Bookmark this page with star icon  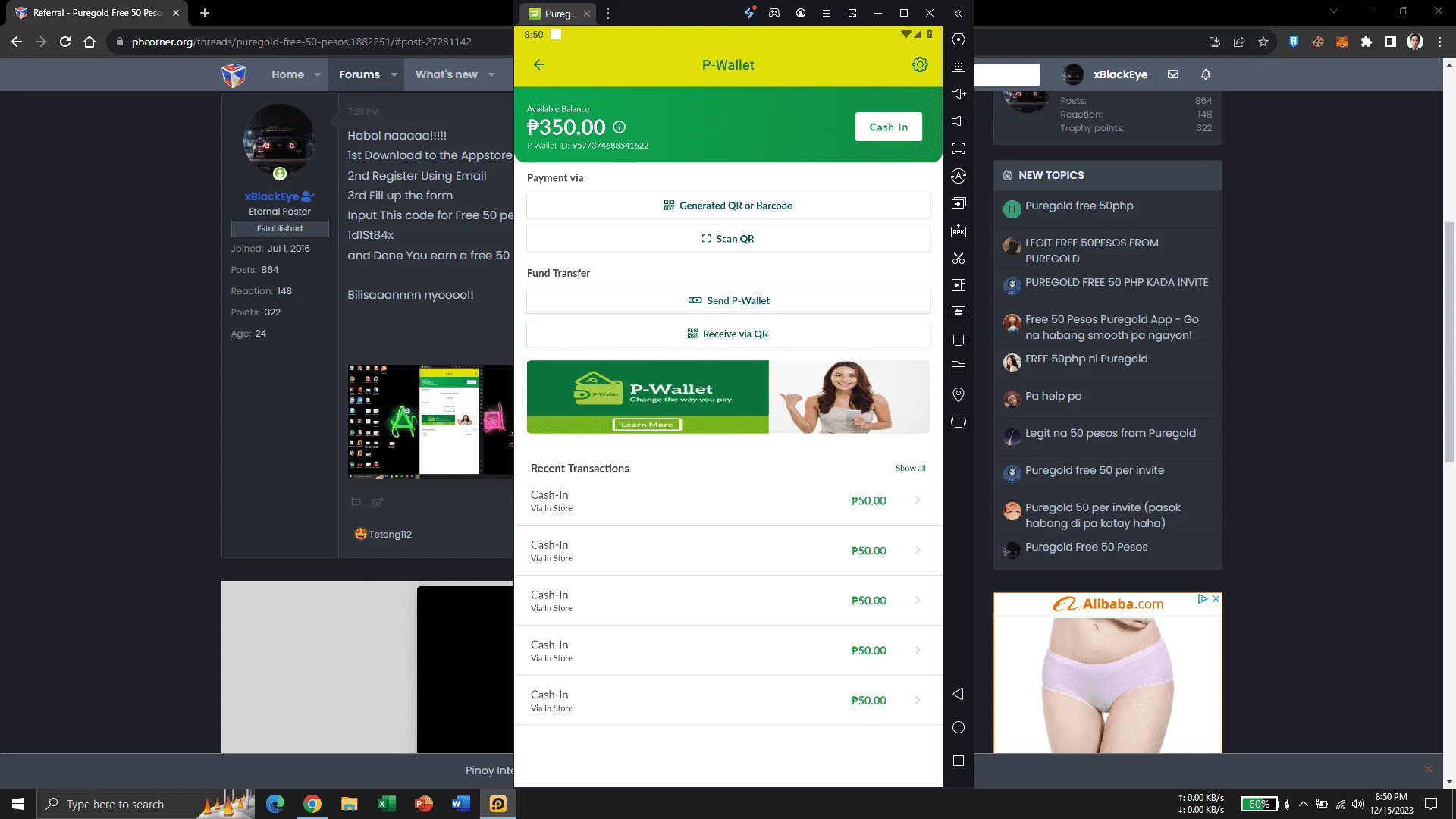pos(1263,42)
